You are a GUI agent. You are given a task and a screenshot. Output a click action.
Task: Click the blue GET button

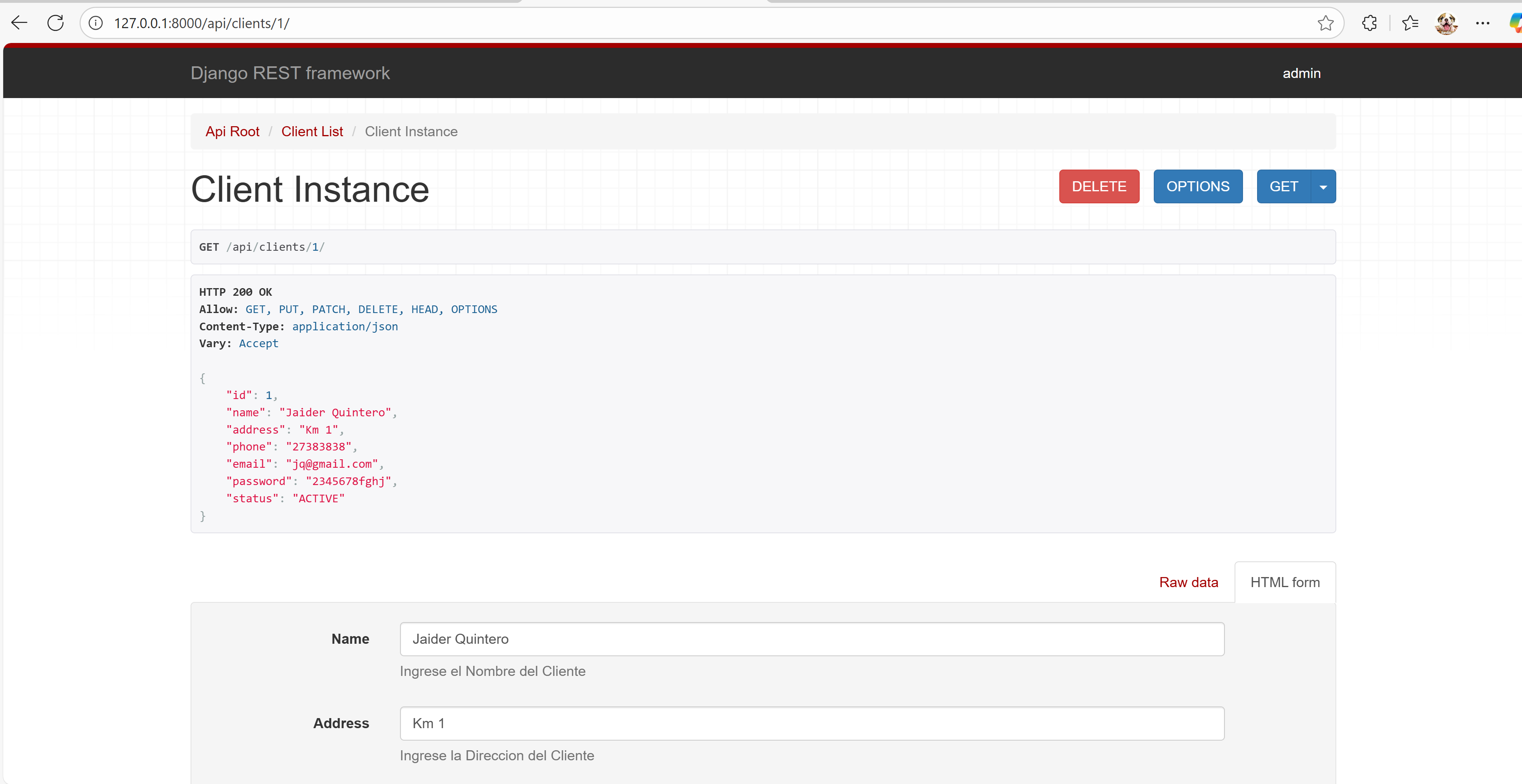pos(1283,187)
